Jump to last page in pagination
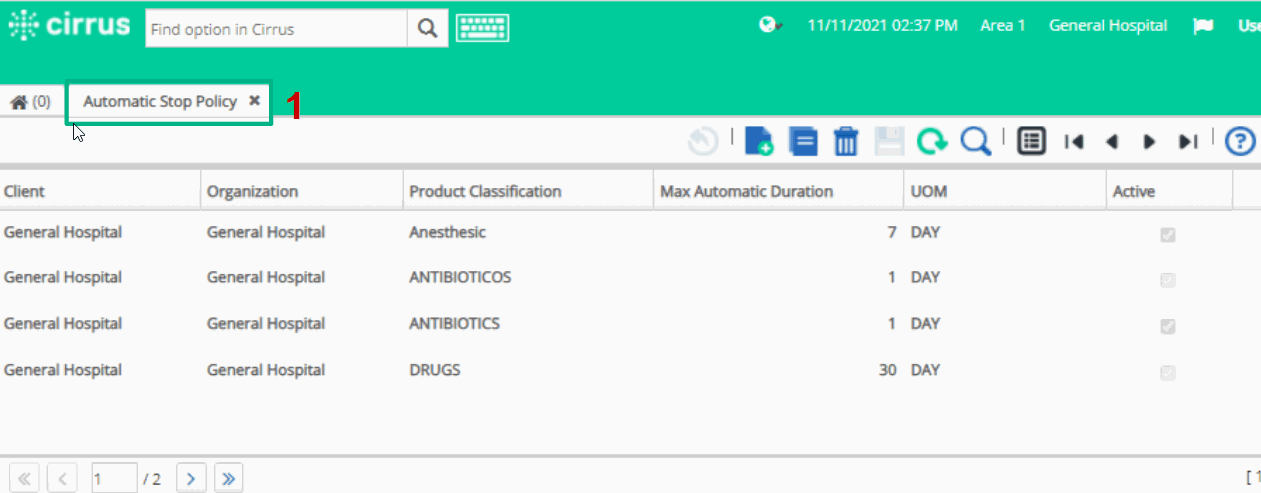The height and width of the screenshot is (493, 1261). coord(228,479)
